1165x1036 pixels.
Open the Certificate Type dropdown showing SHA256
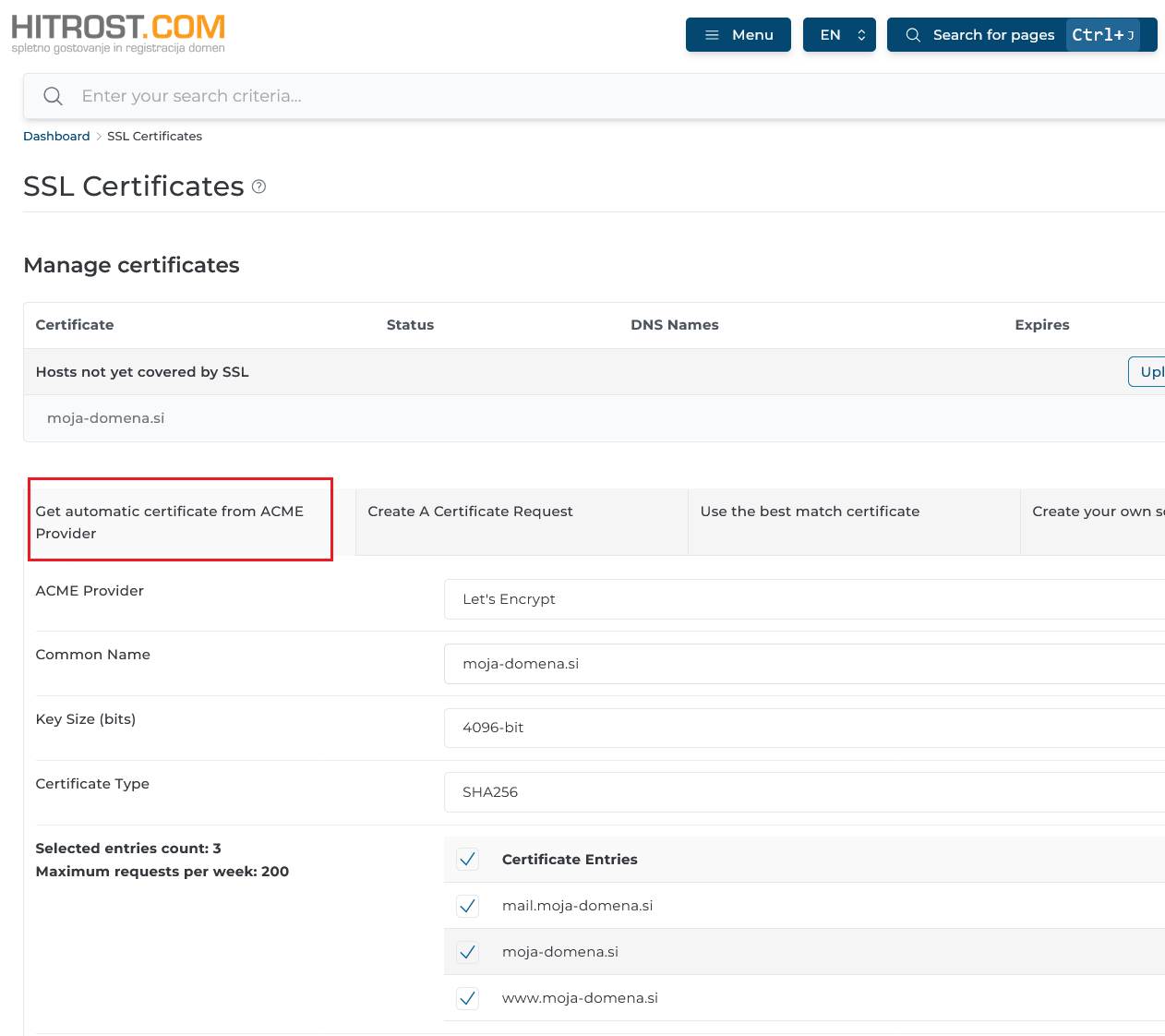[804, 792]
